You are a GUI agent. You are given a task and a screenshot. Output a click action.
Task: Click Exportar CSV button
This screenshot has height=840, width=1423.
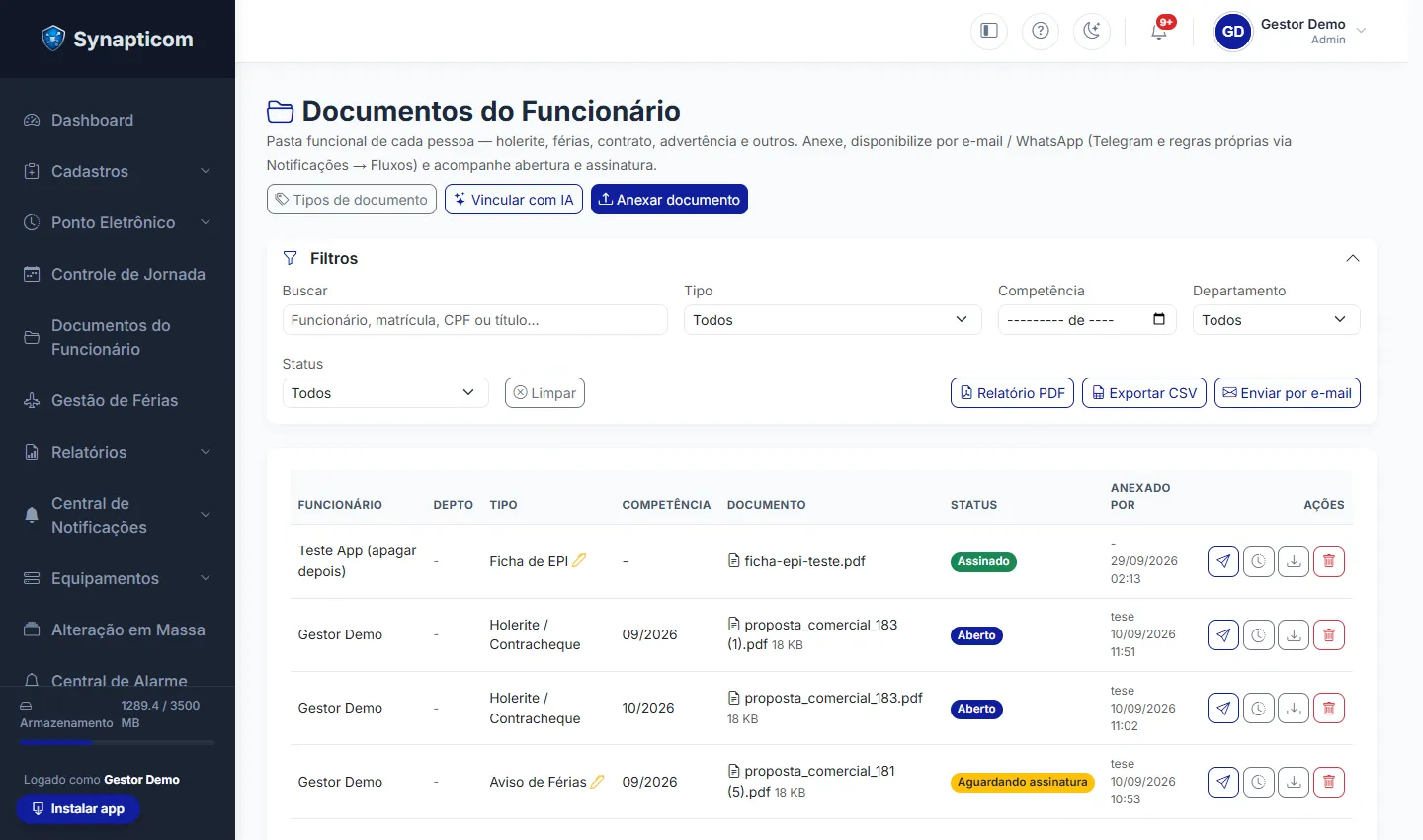[x=1144, y=393]
